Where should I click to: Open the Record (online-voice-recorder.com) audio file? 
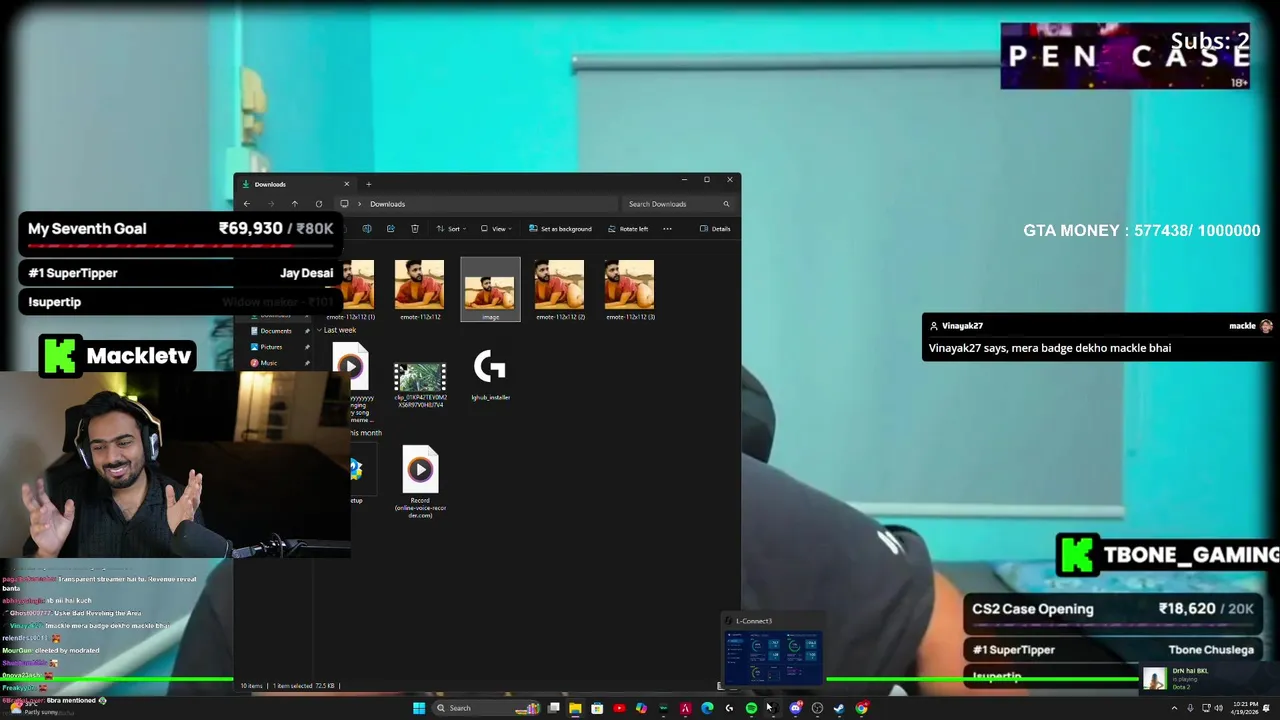tap(420, 481)
